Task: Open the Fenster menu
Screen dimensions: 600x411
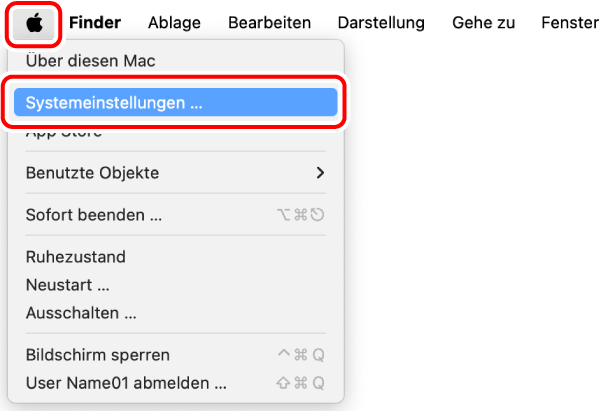Action: tap(569, 22)
